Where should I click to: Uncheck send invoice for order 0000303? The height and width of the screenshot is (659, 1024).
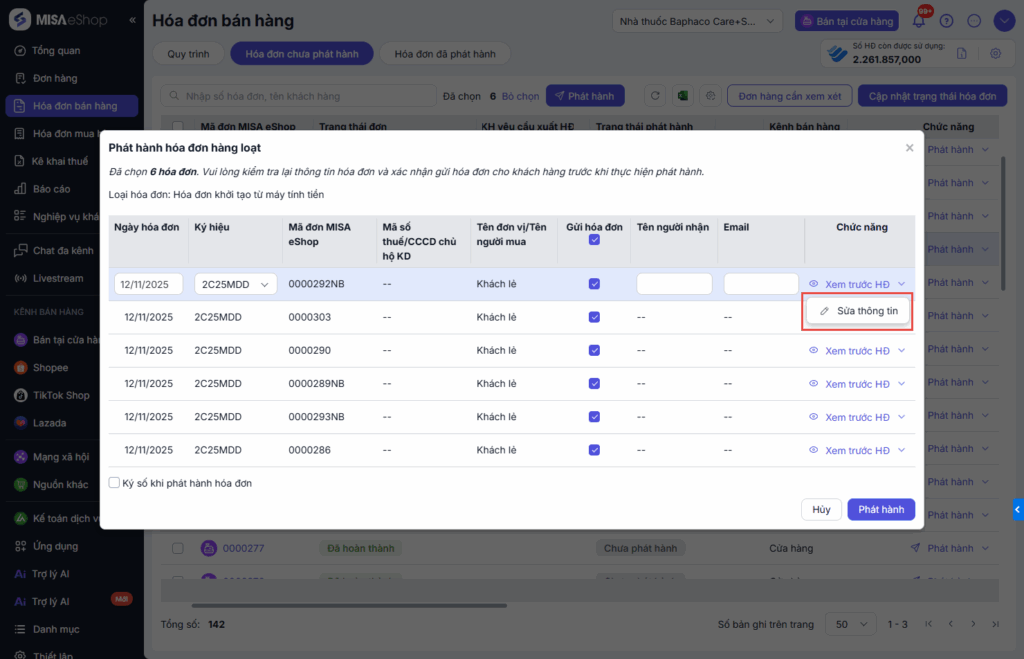[594, 317]
